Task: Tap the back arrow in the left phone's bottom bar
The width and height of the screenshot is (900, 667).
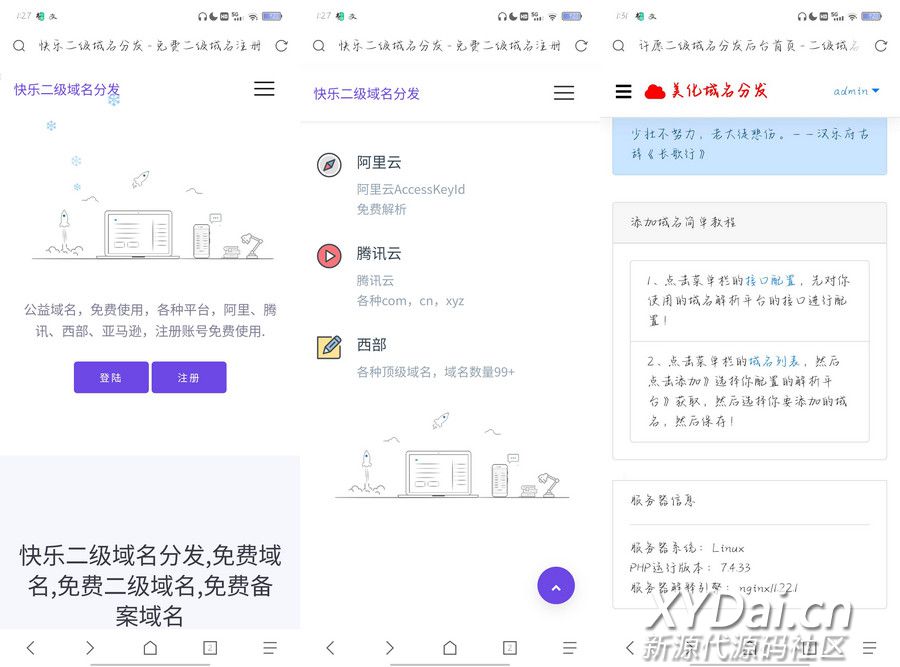Action: [30, 648]
